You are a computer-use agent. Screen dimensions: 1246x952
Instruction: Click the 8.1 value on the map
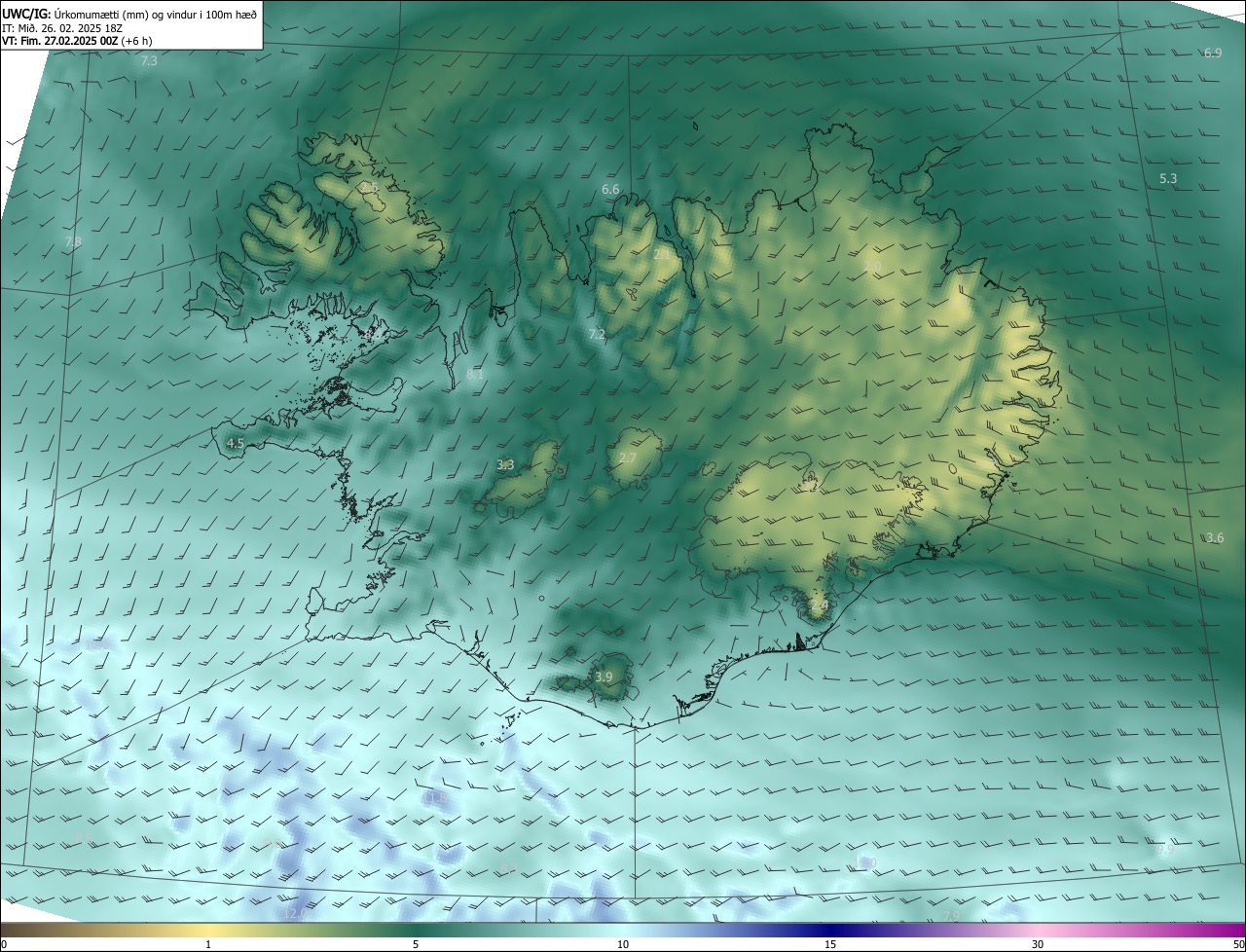(x=475, y=375)
